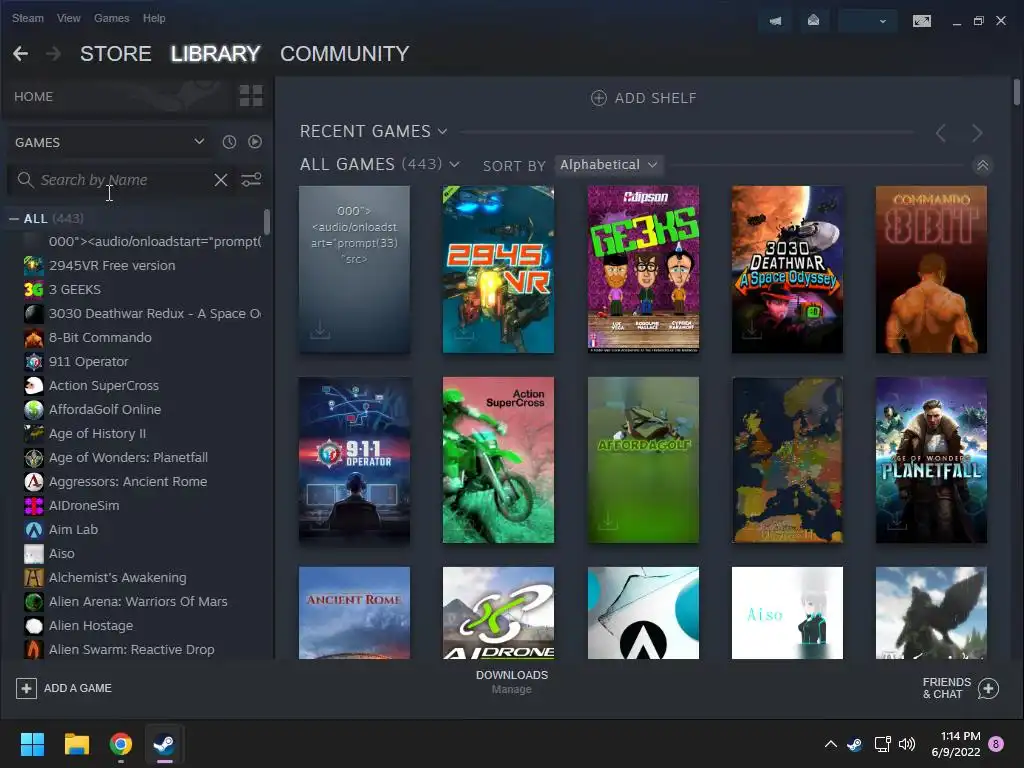The image size is (1024, 768).
Task: Toggle ready-to-play filter icon
Action: (255, 142)
